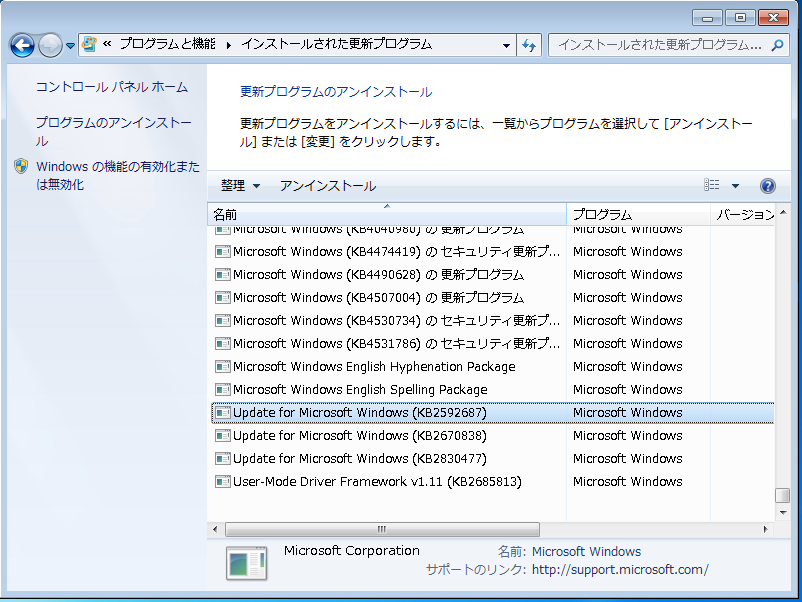Viewport: 802px width, 602px height.
Task: Click the Control Panel icon in address bar
Action: click(90, 44)
